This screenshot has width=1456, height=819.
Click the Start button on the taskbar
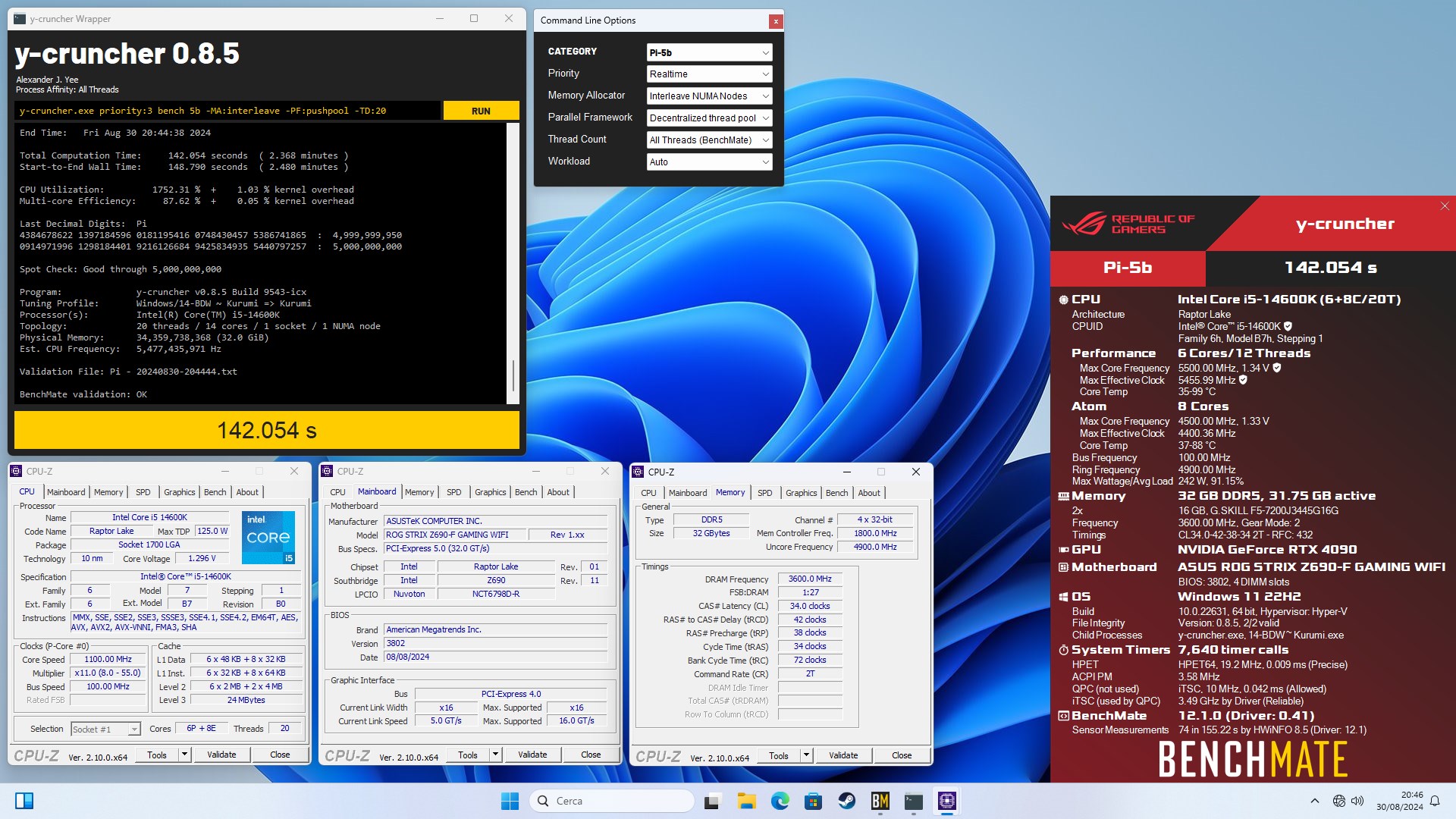(510, 801)
